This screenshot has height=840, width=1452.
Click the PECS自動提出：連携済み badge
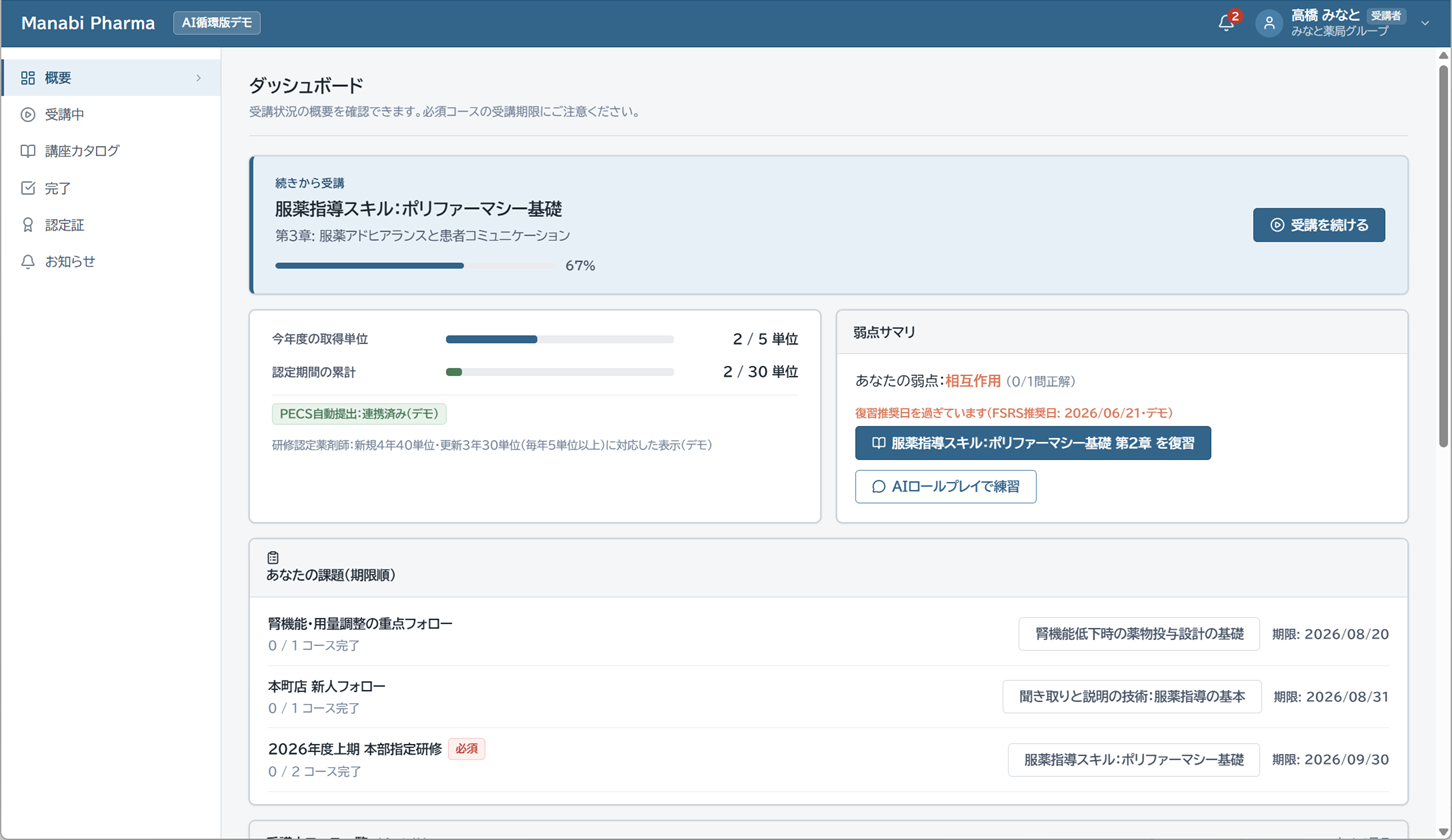point(360,413)
